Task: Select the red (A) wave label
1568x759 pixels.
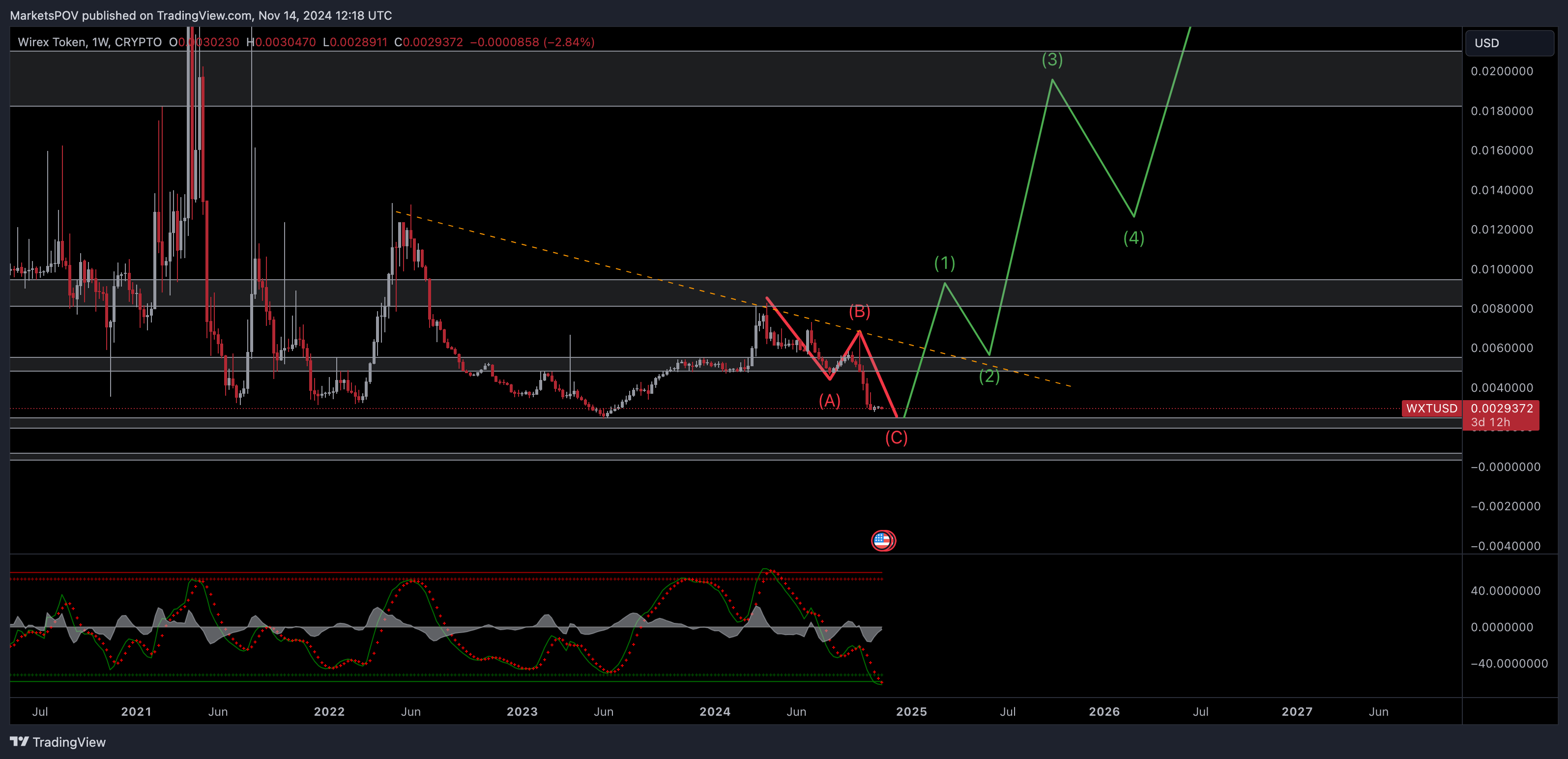Action: (x=829, y=401)
